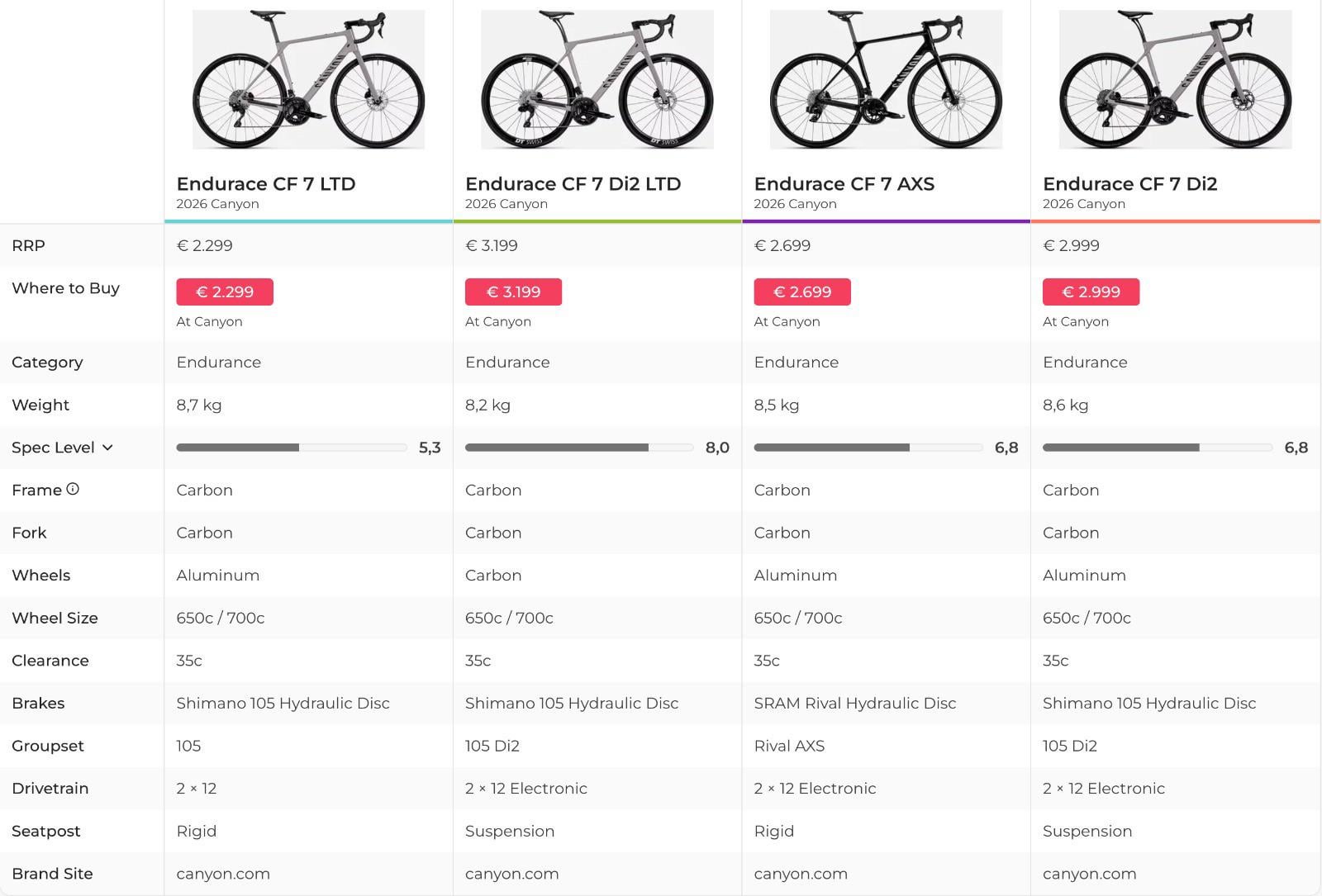This screenshot has width=1322, height=896.
Task: Open the black Endurace CF 7 AXS image
Action: (886, 79)
